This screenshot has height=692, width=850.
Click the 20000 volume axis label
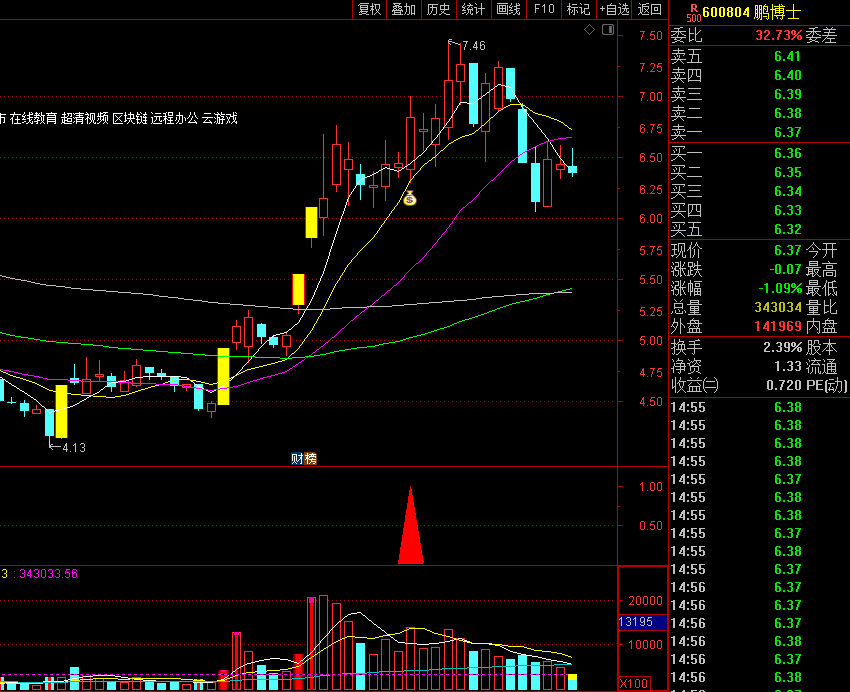click(x=645, y=601)
